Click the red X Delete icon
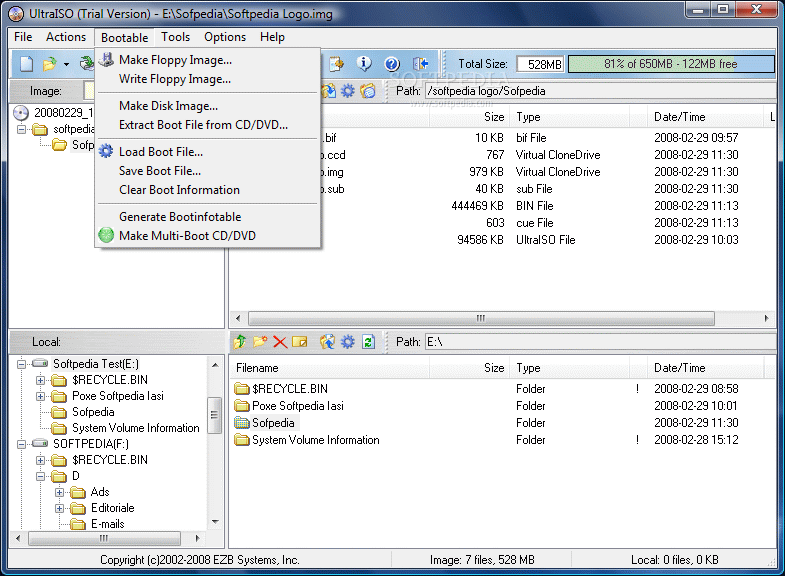 [280, 342]
